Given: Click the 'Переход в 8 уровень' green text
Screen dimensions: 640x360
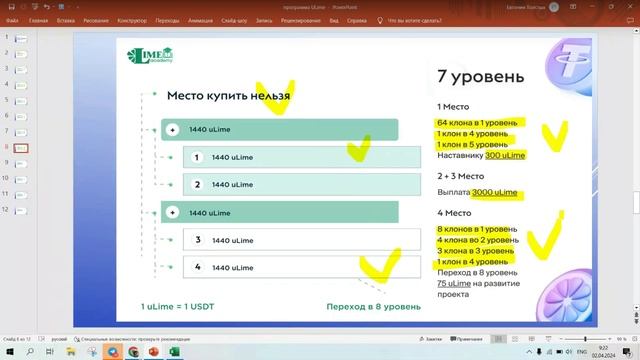Looking at the screenshot, I should point(373,307).
